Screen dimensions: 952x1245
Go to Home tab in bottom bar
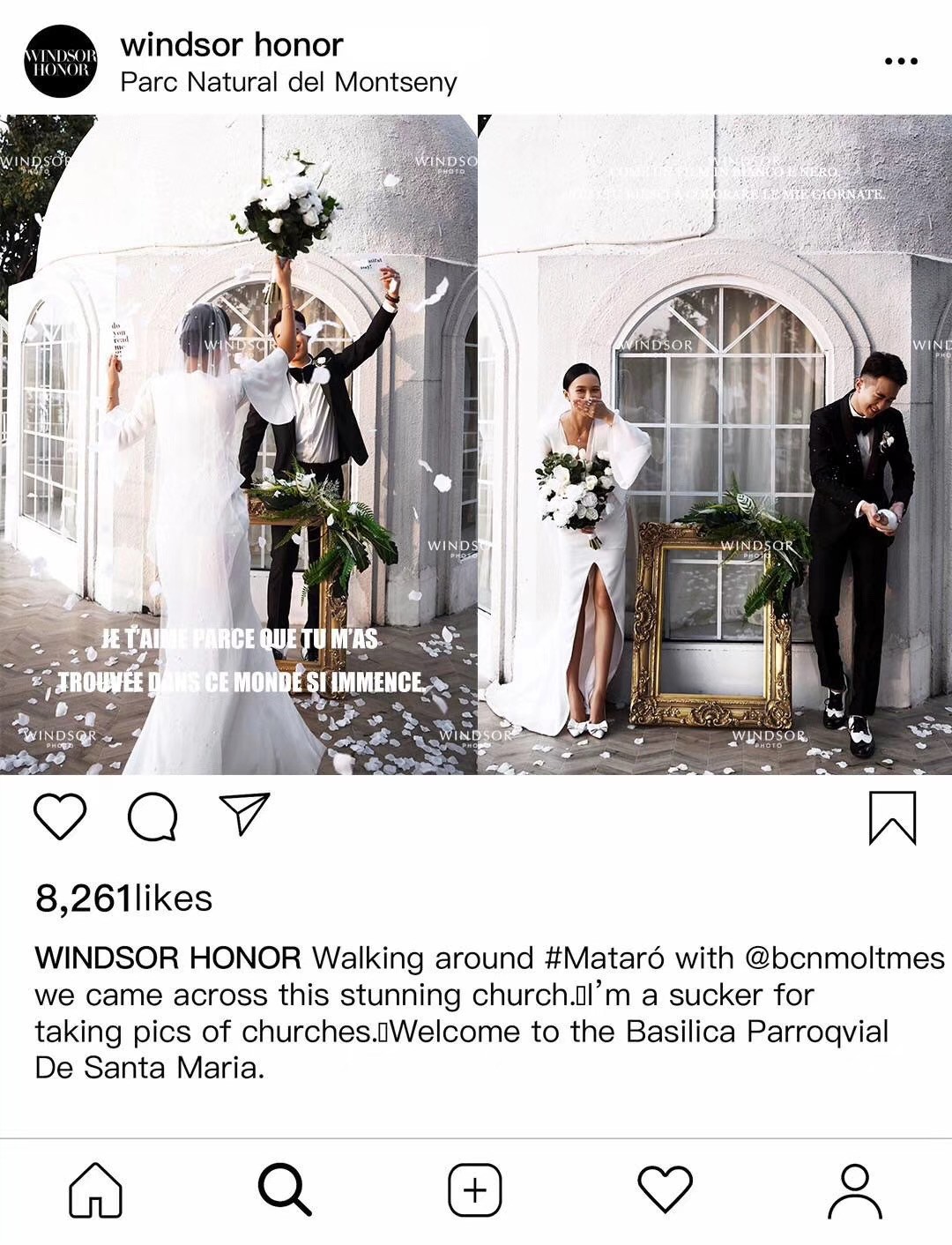tap(95, 1189)
